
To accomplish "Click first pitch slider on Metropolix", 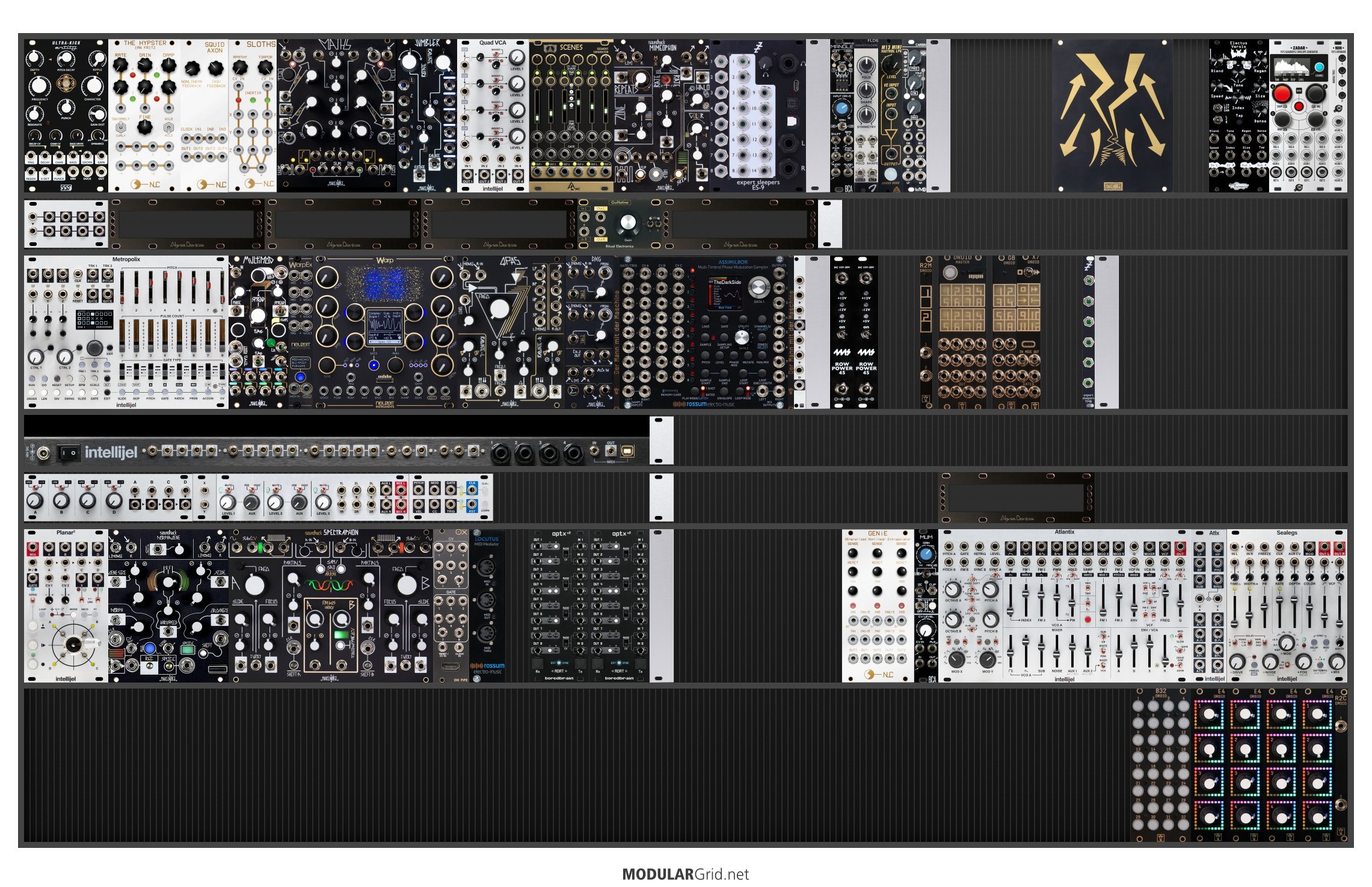I will (x=122, y=287).
